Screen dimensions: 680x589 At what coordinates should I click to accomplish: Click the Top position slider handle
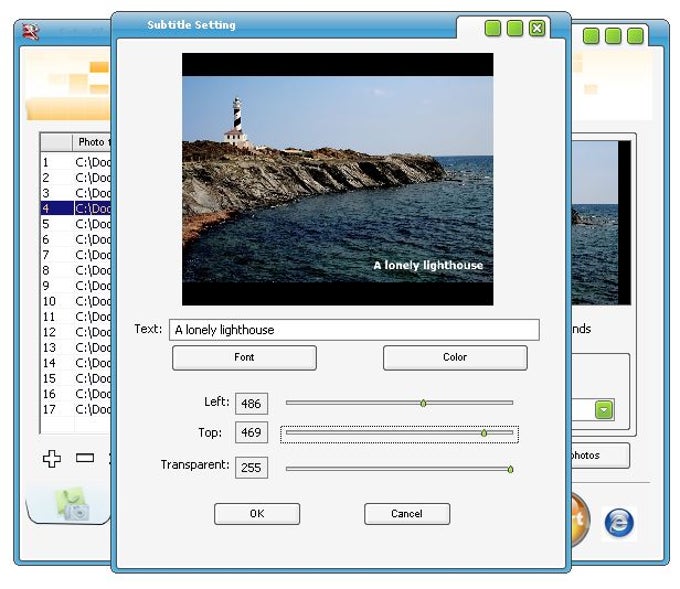pyautogui.click(x=484, y=433)
